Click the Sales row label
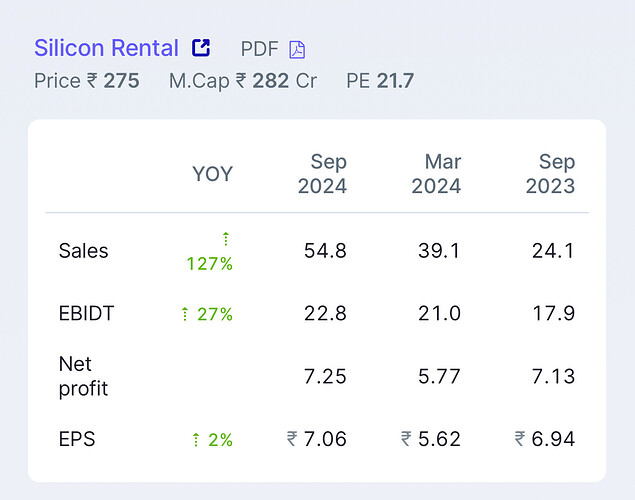The image size is (635, 500). (82, 251)
